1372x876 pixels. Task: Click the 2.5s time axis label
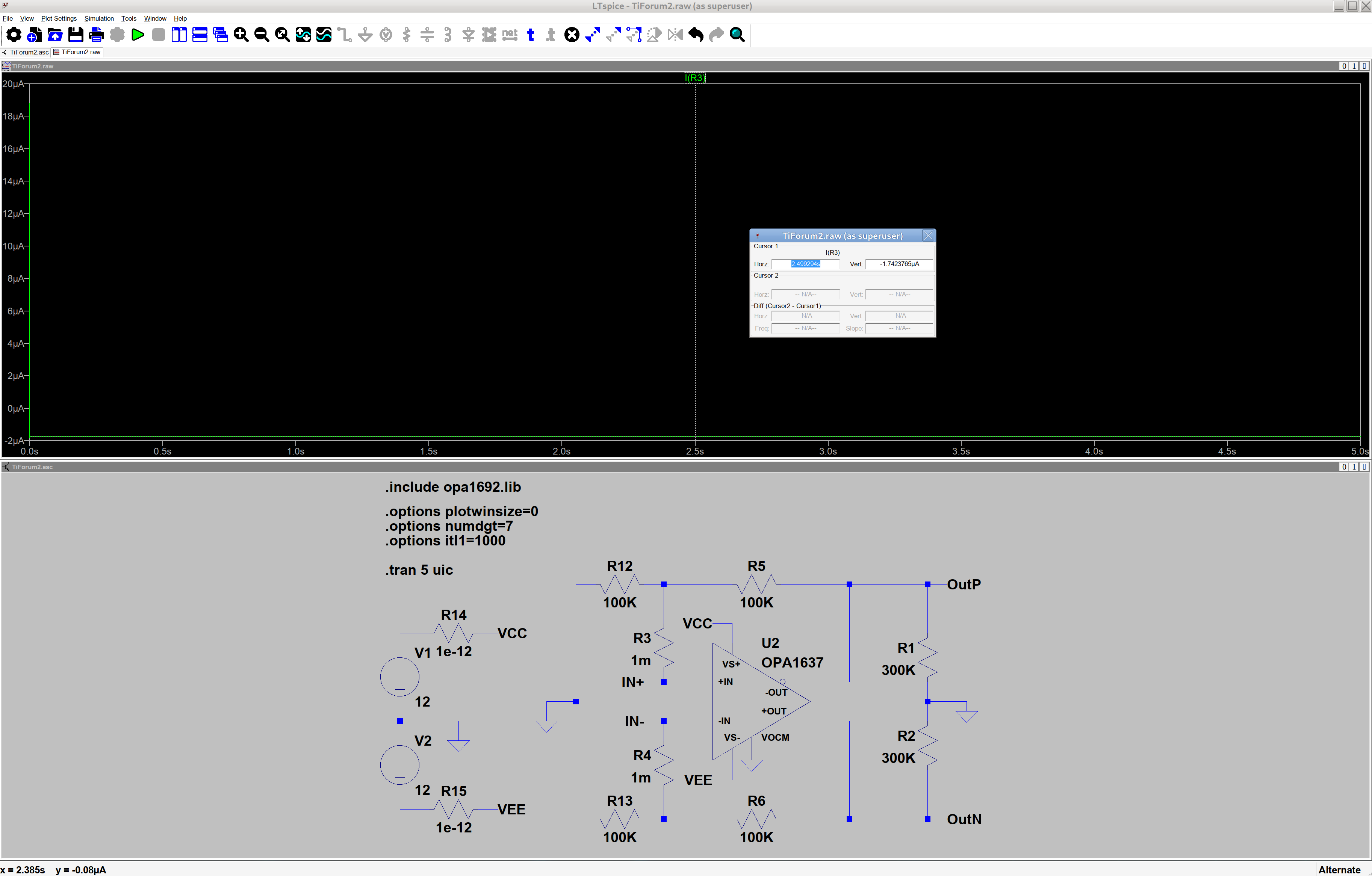[x=694, y=451]
